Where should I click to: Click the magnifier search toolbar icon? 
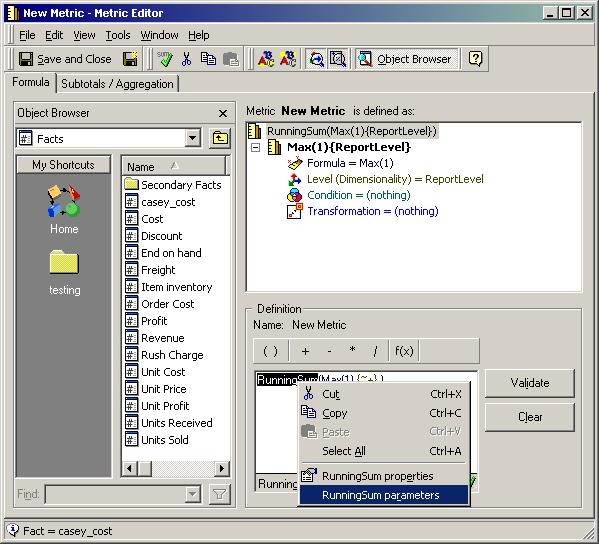[x=316, y=59]
